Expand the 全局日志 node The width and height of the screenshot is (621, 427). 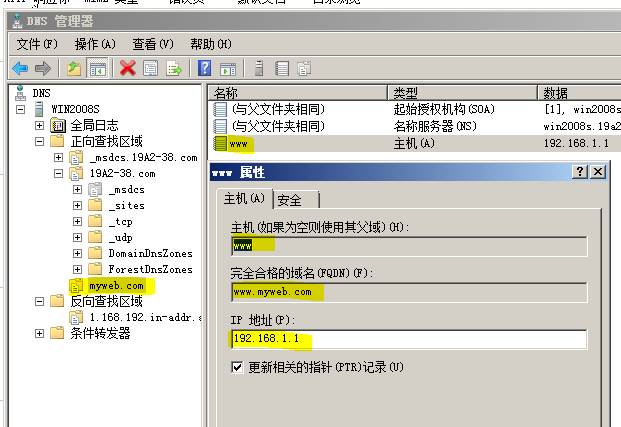[x=39, y=126]
